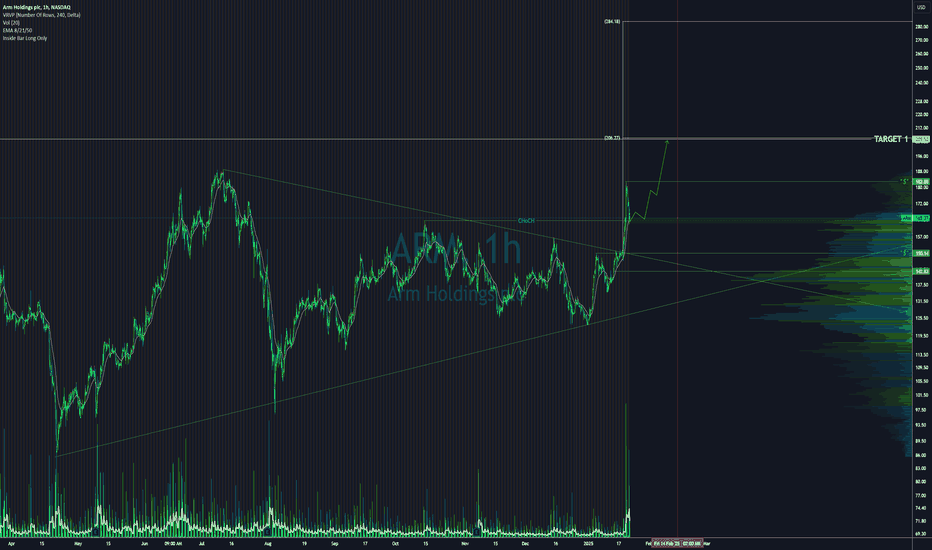Click the 2025 label on the time axis
932x550 pixels.
pos(588,543)
